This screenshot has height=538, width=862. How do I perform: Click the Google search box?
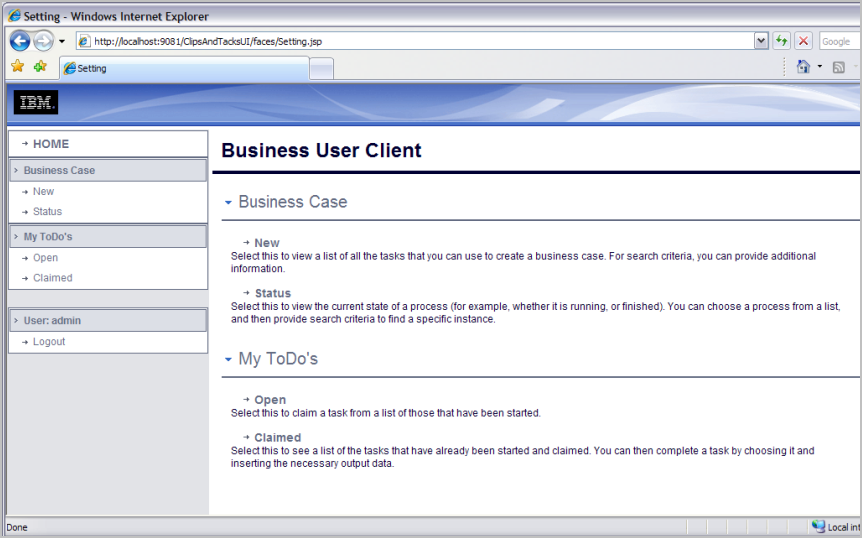tap(839, 41)
